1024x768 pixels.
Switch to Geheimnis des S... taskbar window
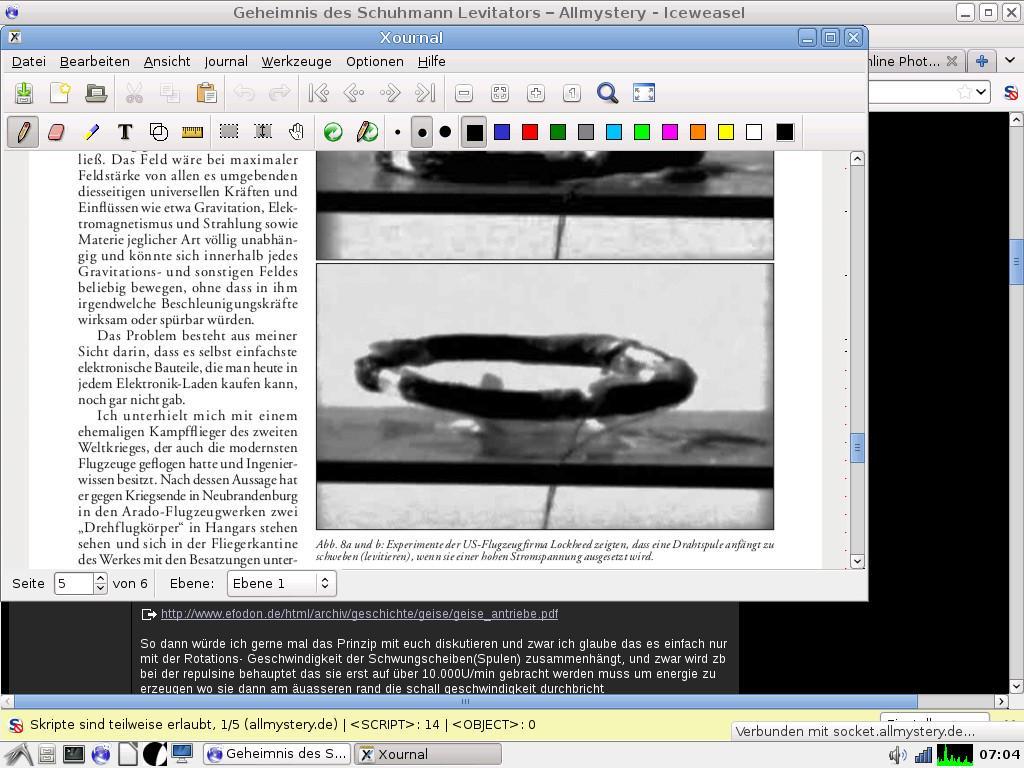click(x=277, y=754)
